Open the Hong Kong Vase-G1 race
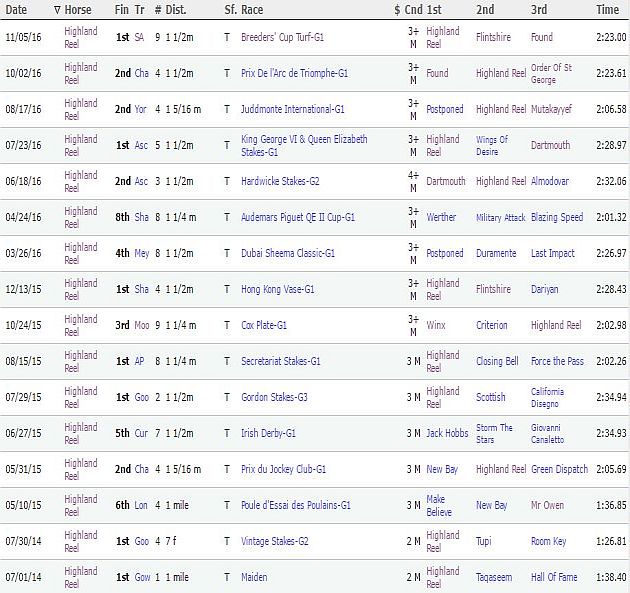 coord(278,289)
